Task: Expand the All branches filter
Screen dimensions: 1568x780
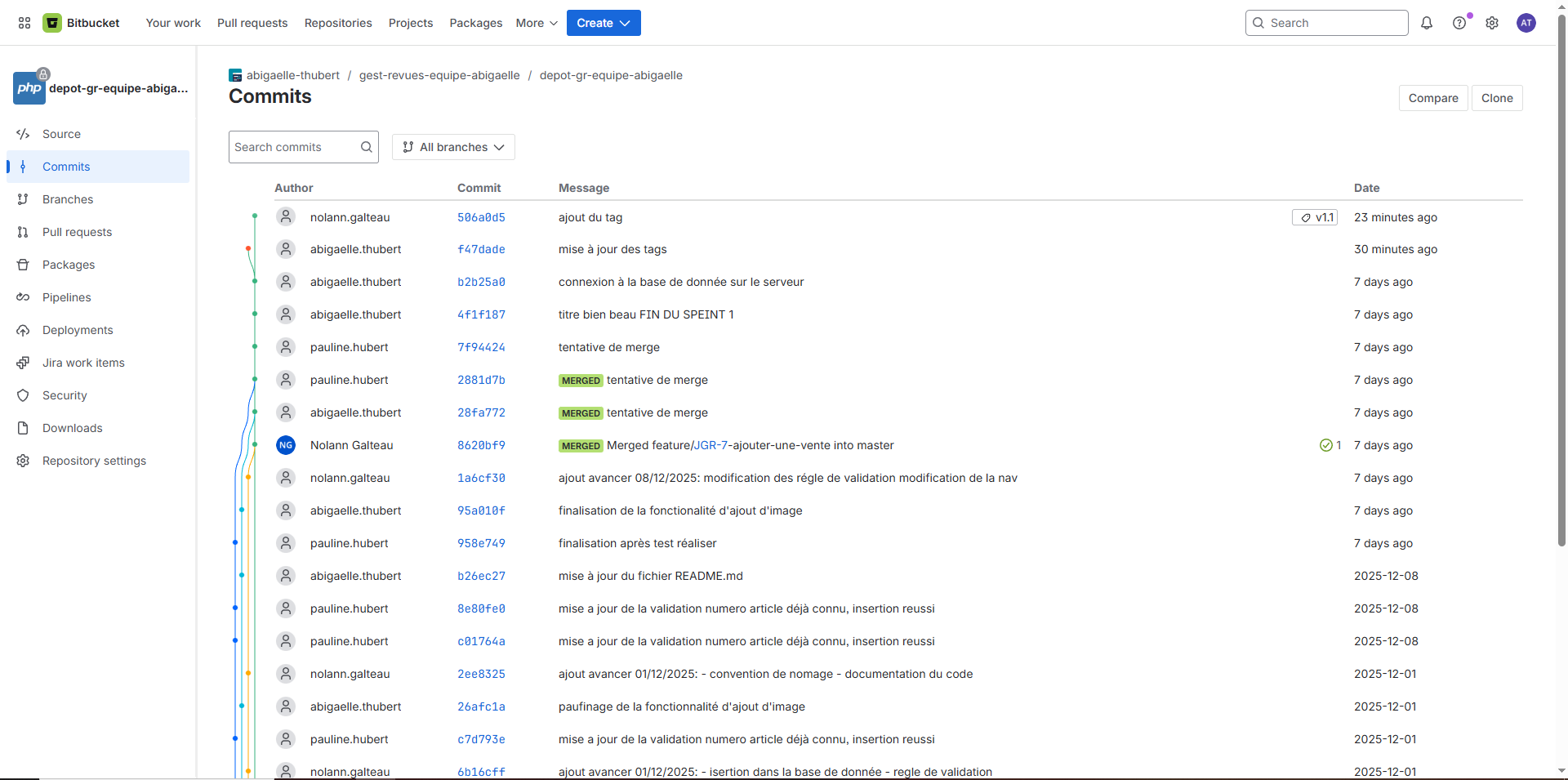Action: click(453, 147)
